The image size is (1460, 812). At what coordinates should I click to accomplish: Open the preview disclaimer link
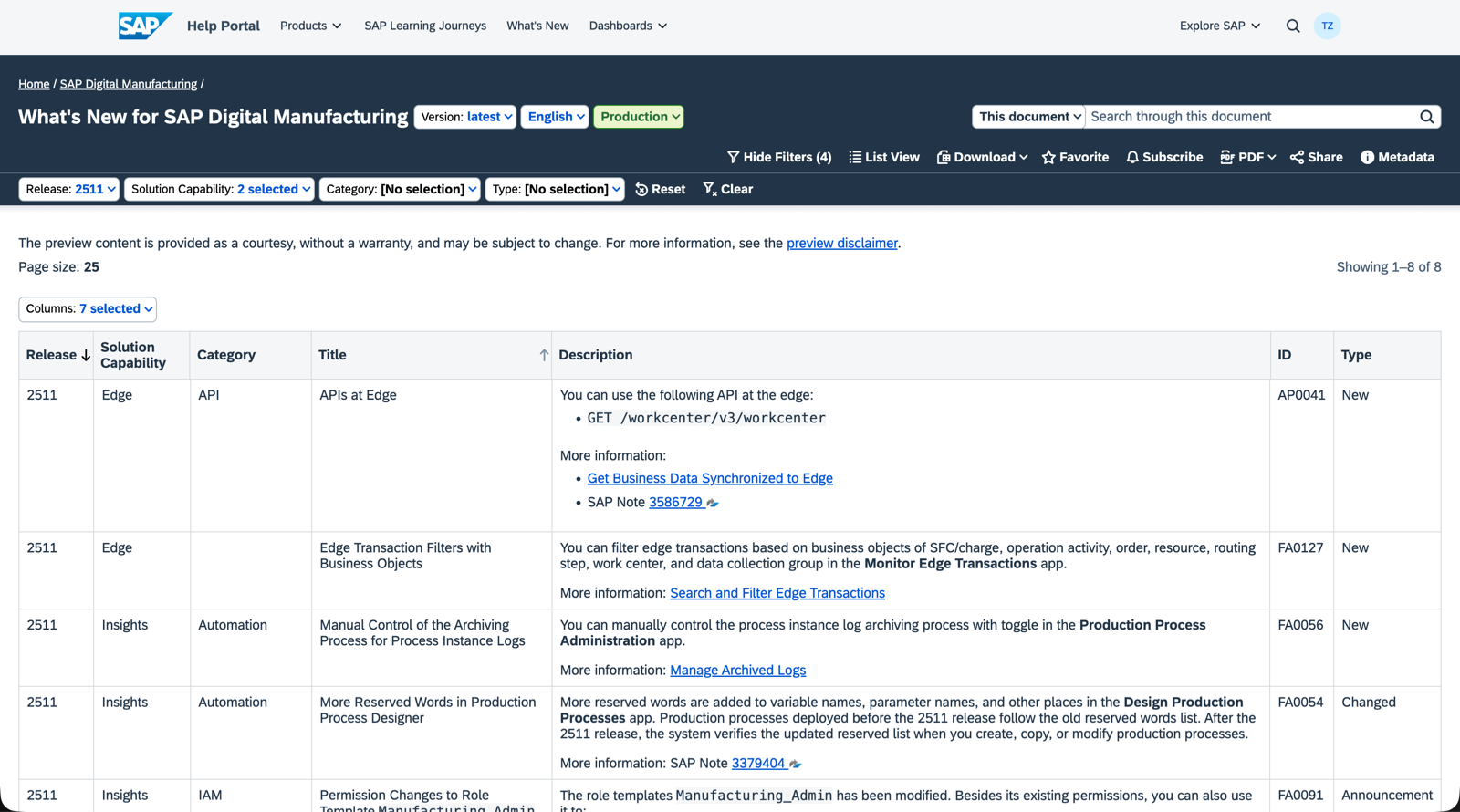pyautogui.click(x=842, y=243)
